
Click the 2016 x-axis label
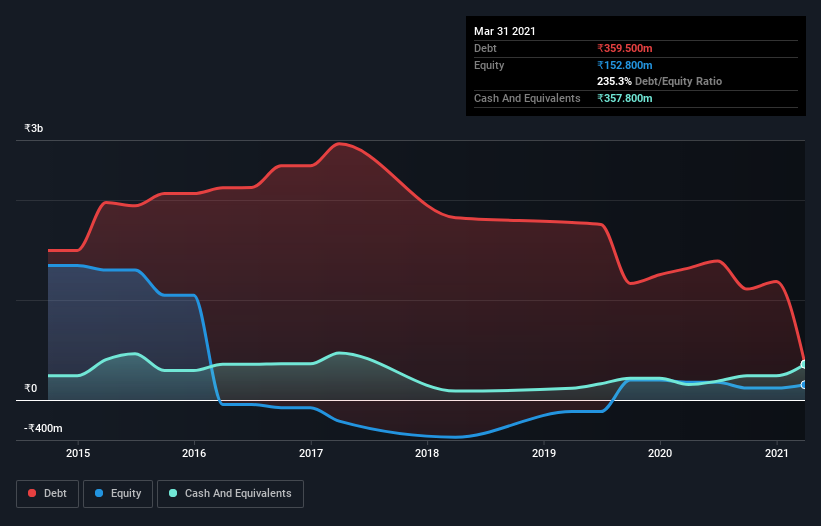point(194,453)
